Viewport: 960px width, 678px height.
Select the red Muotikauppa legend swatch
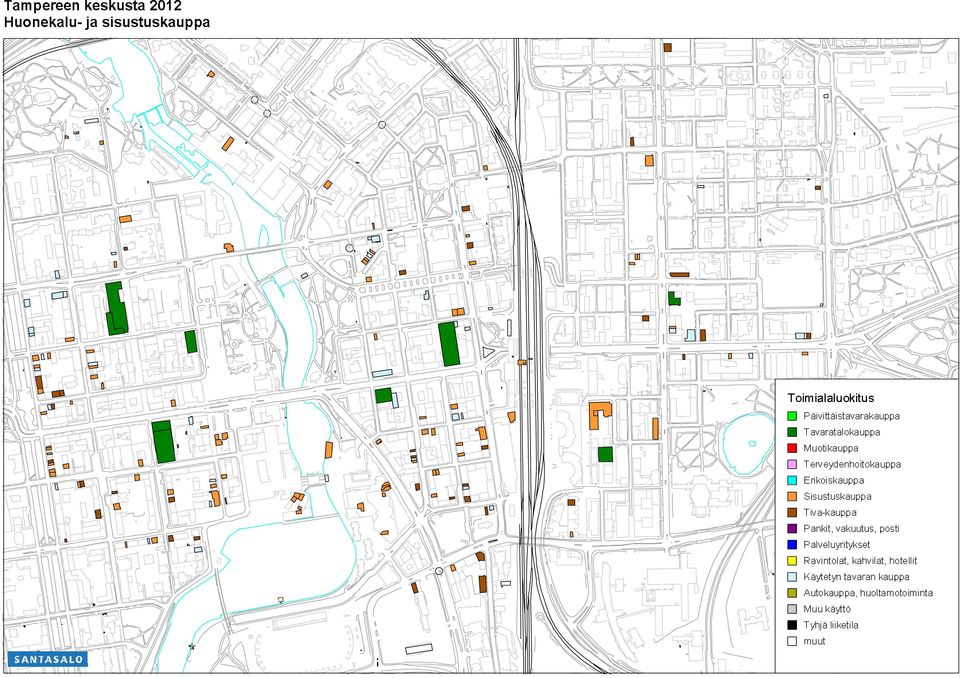pos(792,448)
